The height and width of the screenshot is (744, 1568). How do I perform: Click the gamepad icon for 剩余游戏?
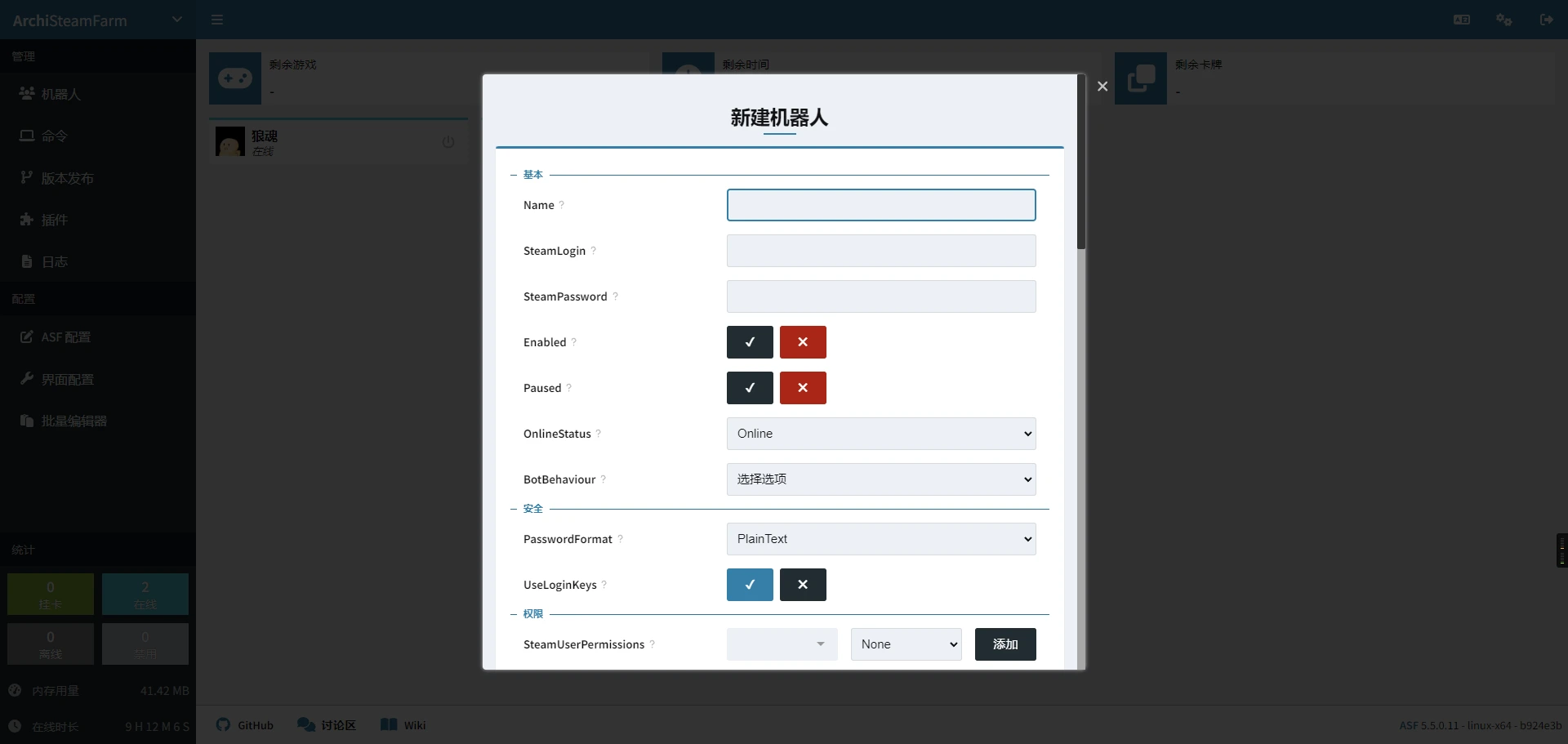tap(235, 78)
